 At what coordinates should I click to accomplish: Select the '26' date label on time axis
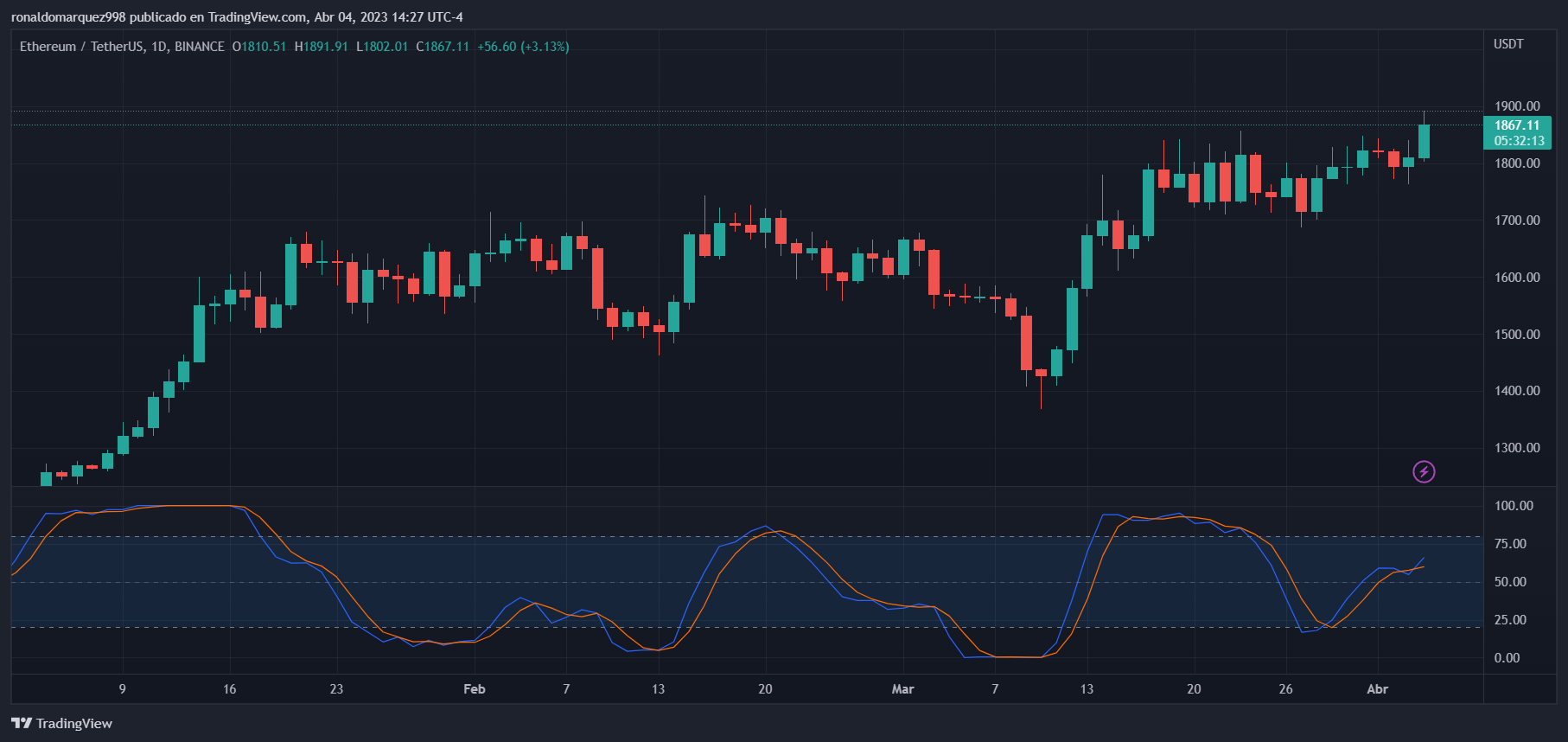click(x=1285, y=689)
